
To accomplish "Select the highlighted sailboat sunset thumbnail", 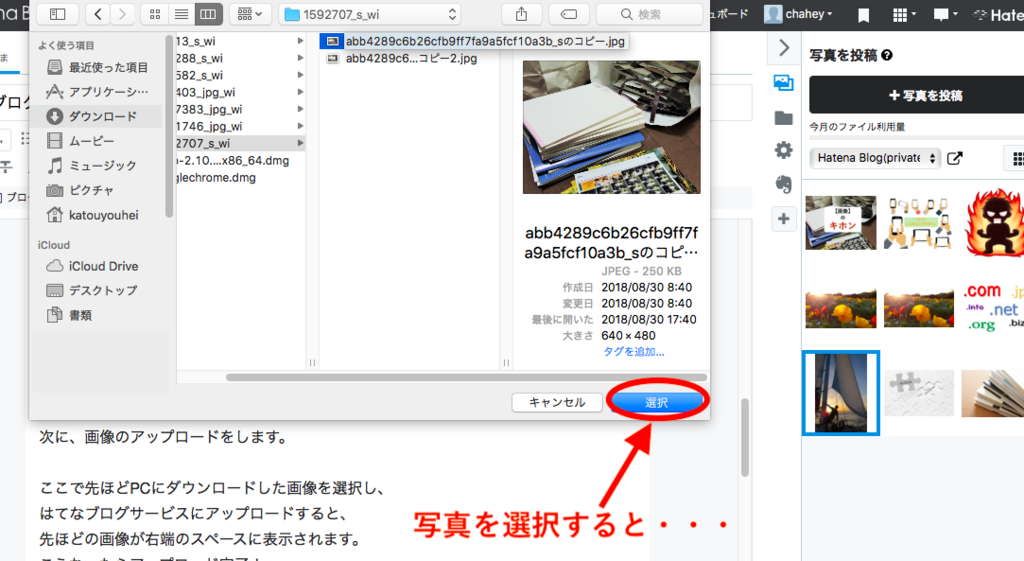I will point(840,393).
